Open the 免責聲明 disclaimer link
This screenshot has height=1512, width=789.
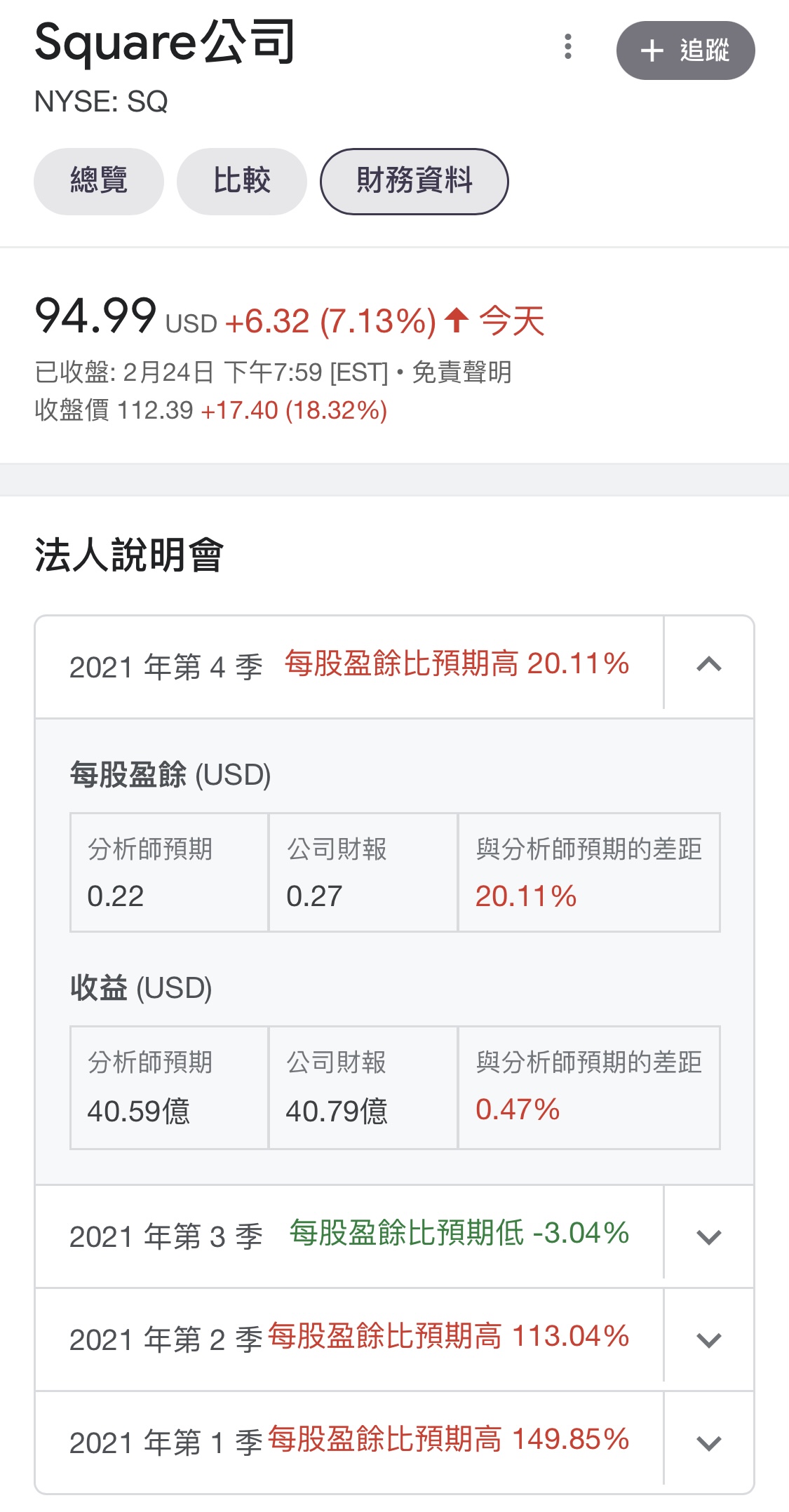[462, 372]
